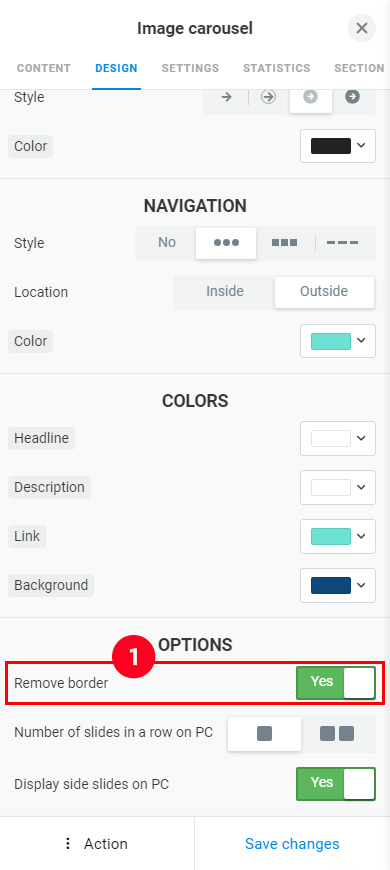
Task: Select the plain arrow style icon
Action: click(x=226, y=97)
